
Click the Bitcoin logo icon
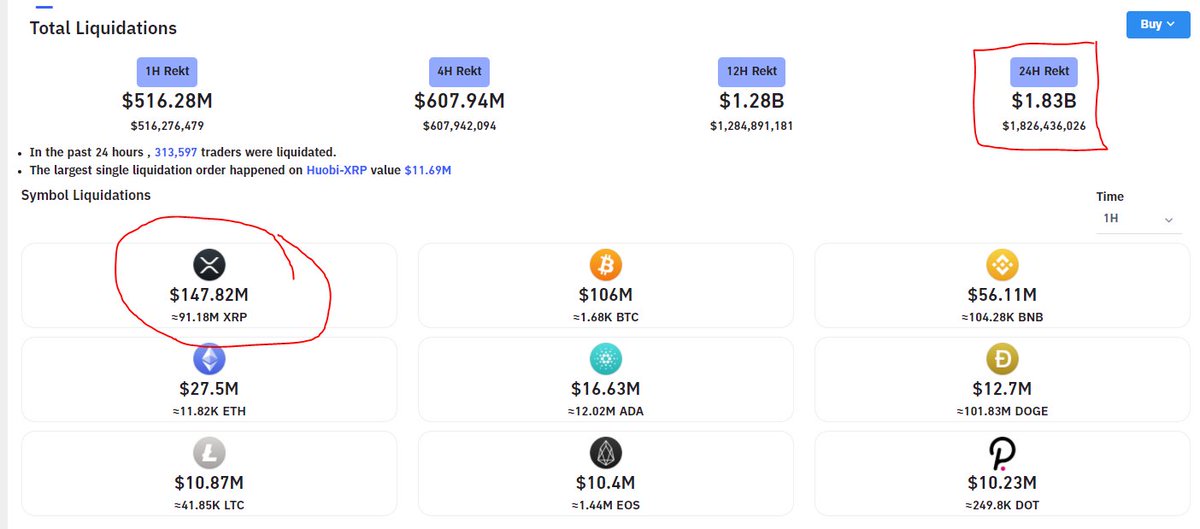click(x=606, y=265)
